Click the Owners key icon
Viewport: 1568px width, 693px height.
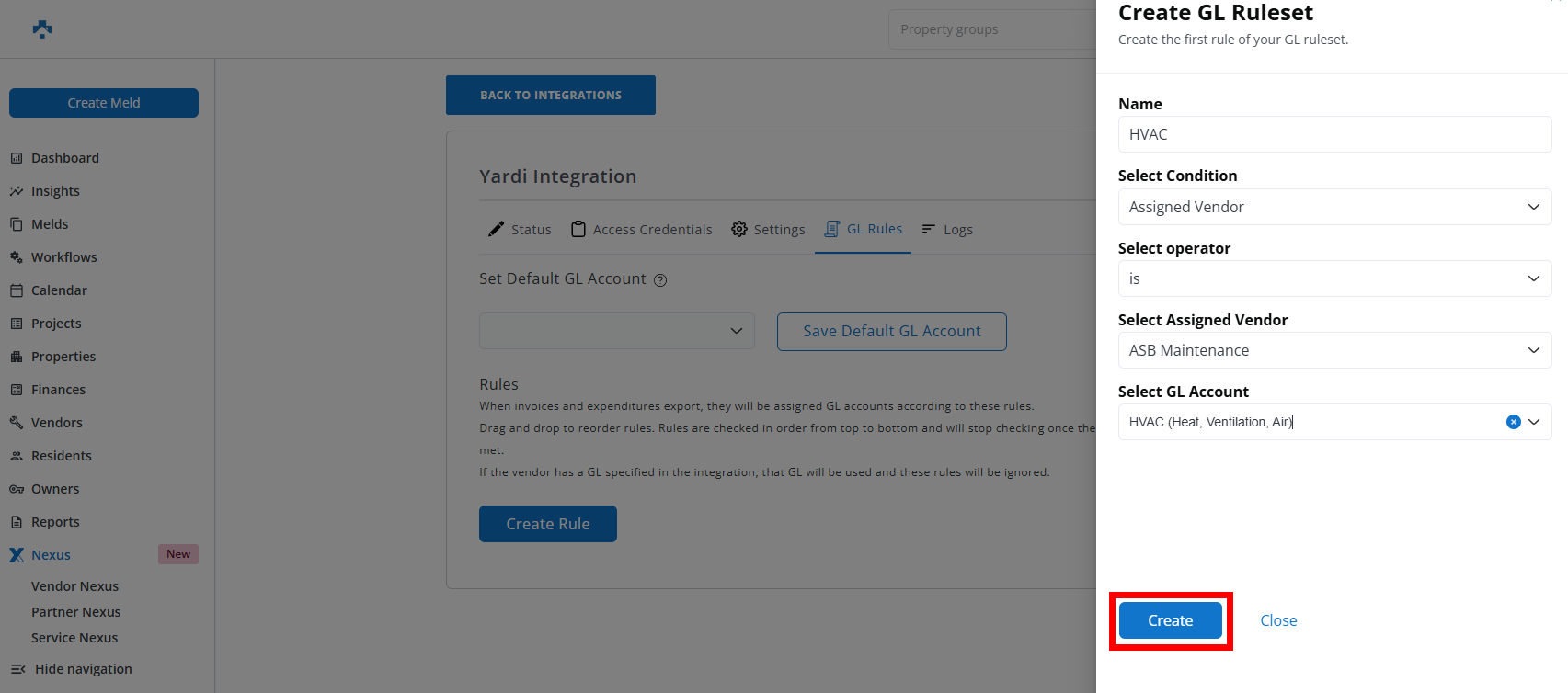point(17,489)
